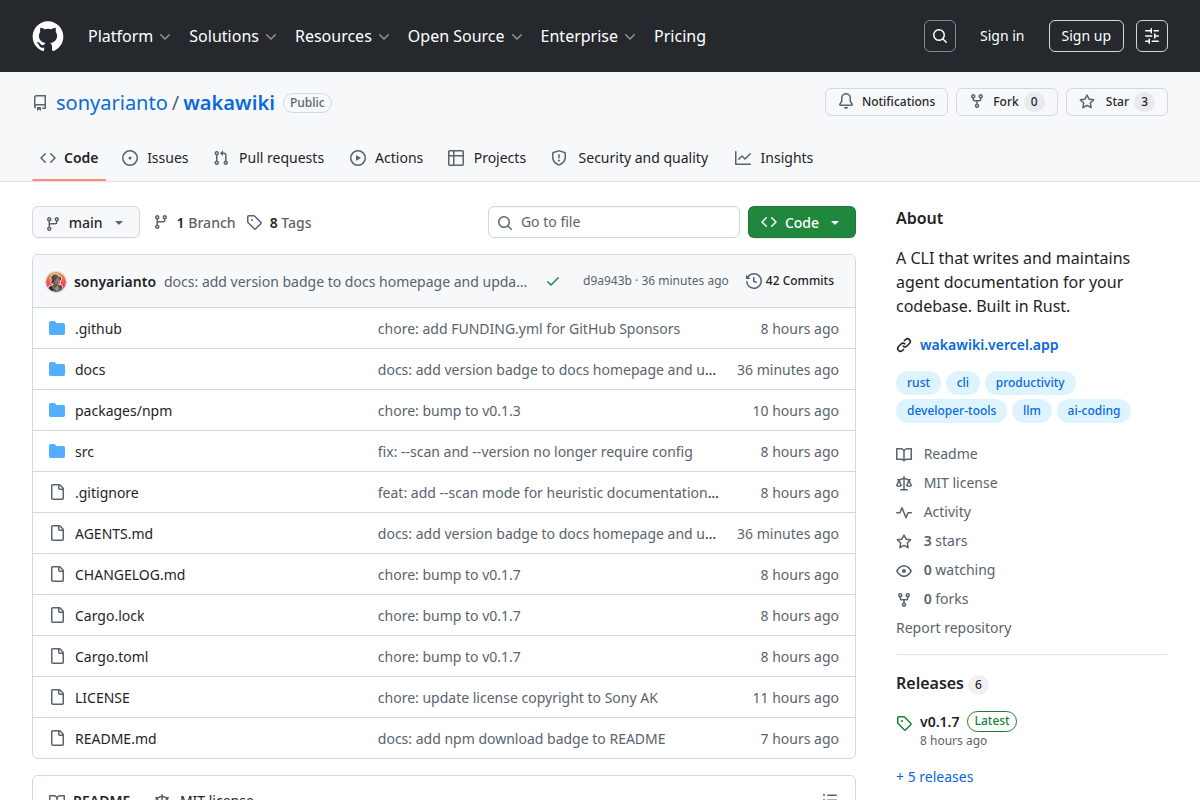Switch to the Pull requests tab
The width and height of the screenshot is (1200, 800).
pos(269,158)
